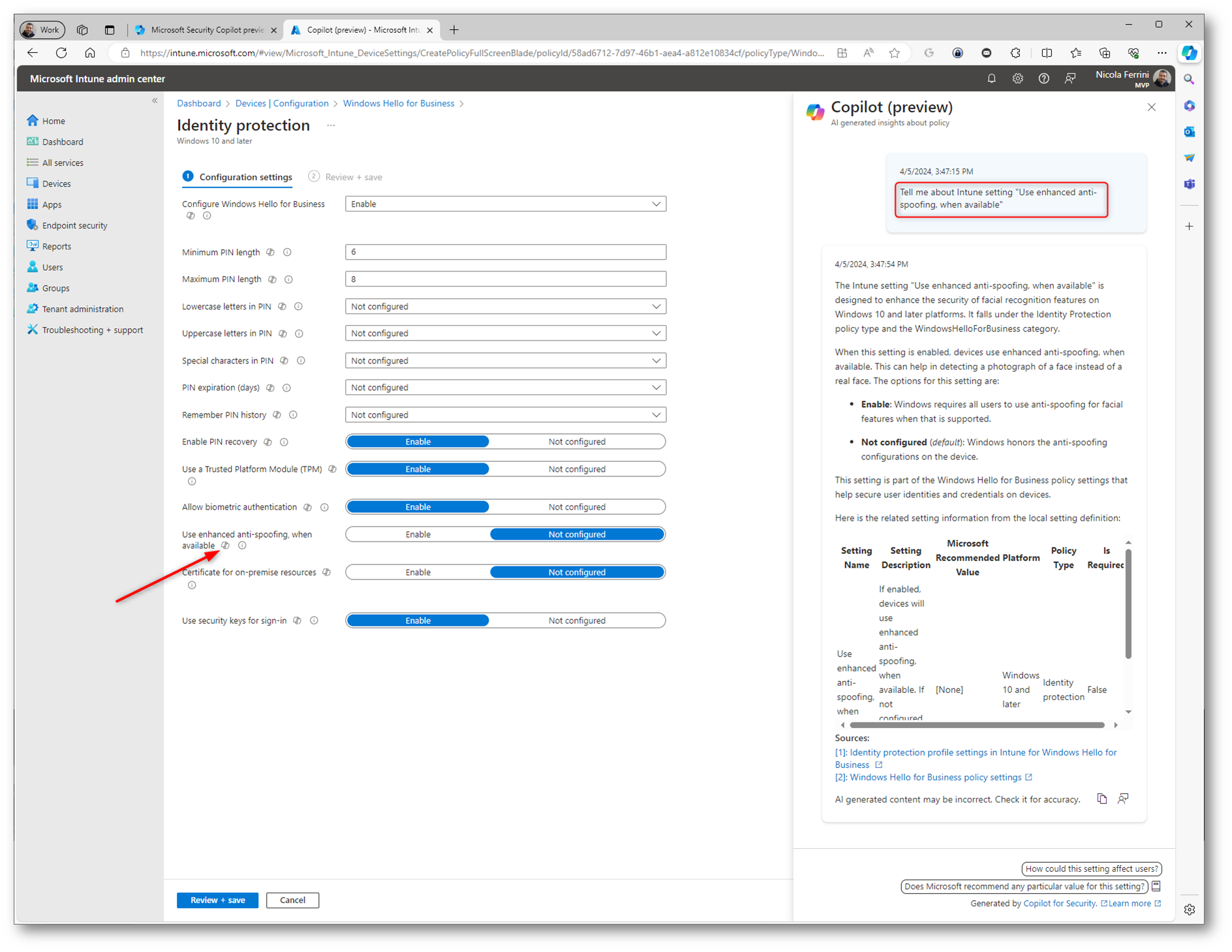Open notifications bell in Intune header
This screenshot has width=1232, height=952.
click(991, 78)
